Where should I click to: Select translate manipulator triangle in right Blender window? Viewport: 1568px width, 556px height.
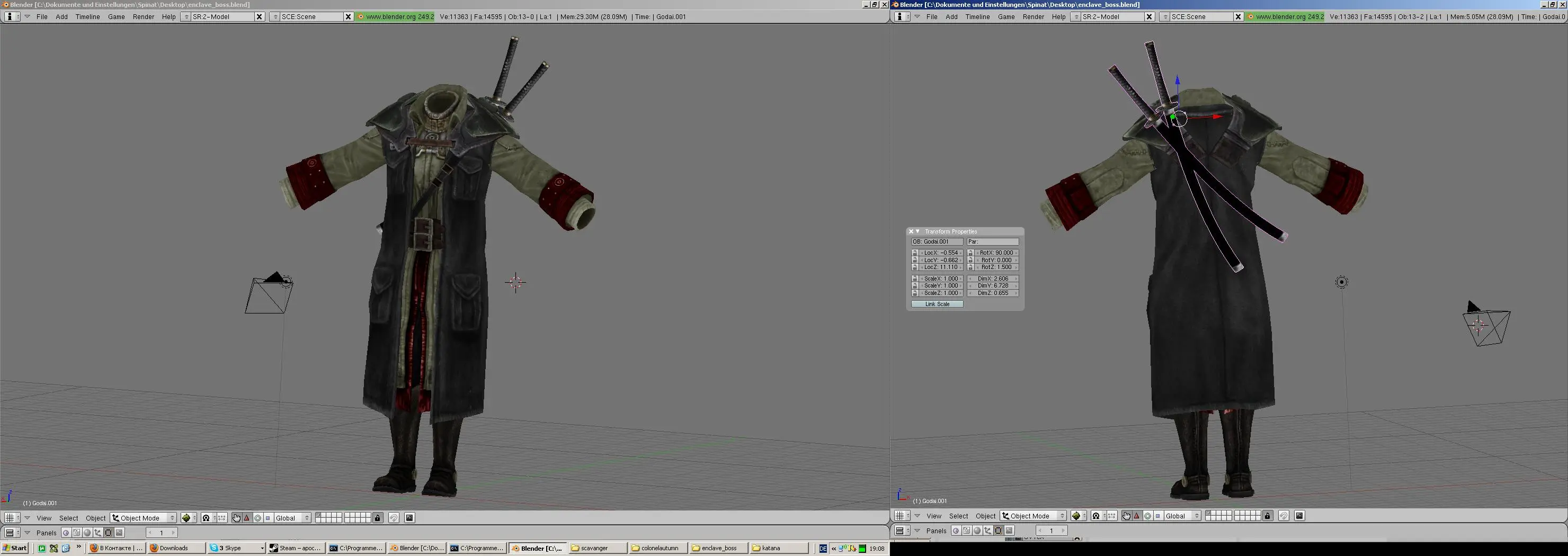point(1137,516)
